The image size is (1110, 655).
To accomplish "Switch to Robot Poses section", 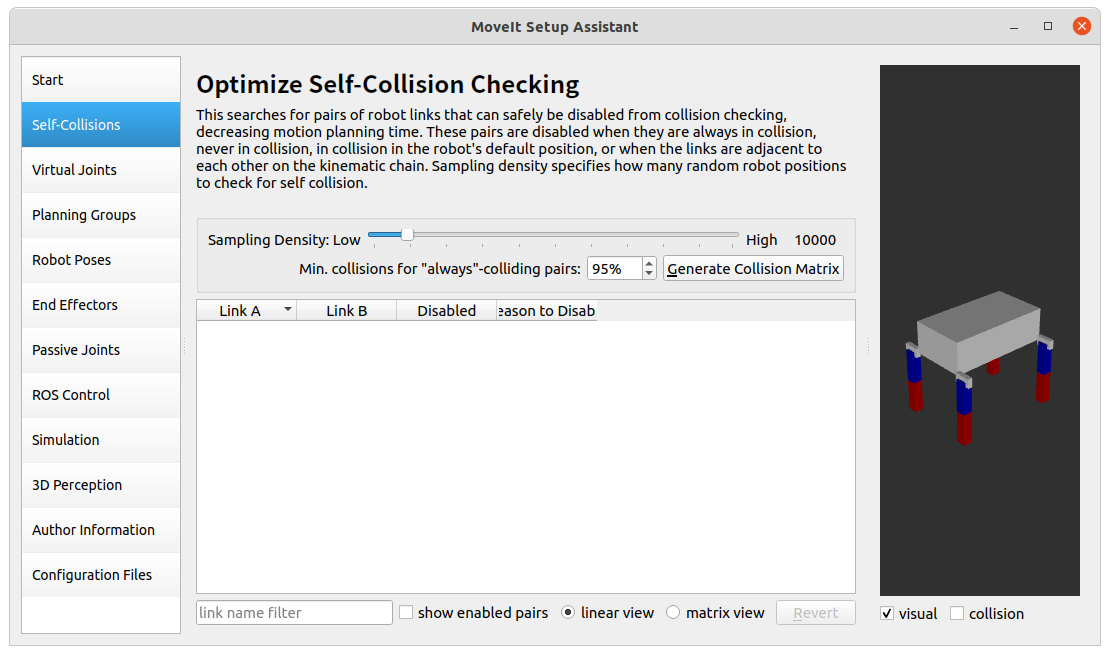I will (x=101, y=260).
